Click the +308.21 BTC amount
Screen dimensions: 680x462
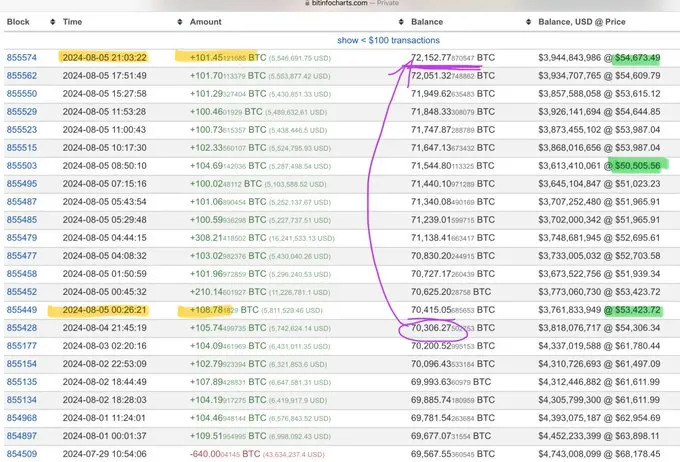click(x=228, y=238)
